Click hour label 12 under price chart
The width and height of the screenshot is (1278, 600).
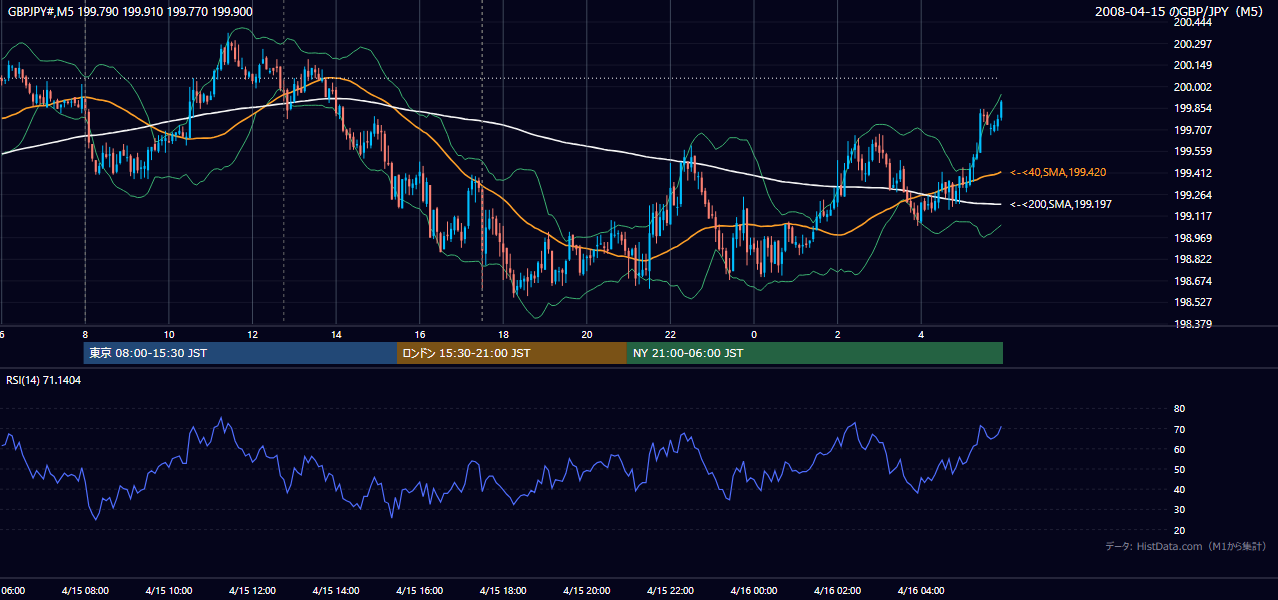(x=253, y=334)
